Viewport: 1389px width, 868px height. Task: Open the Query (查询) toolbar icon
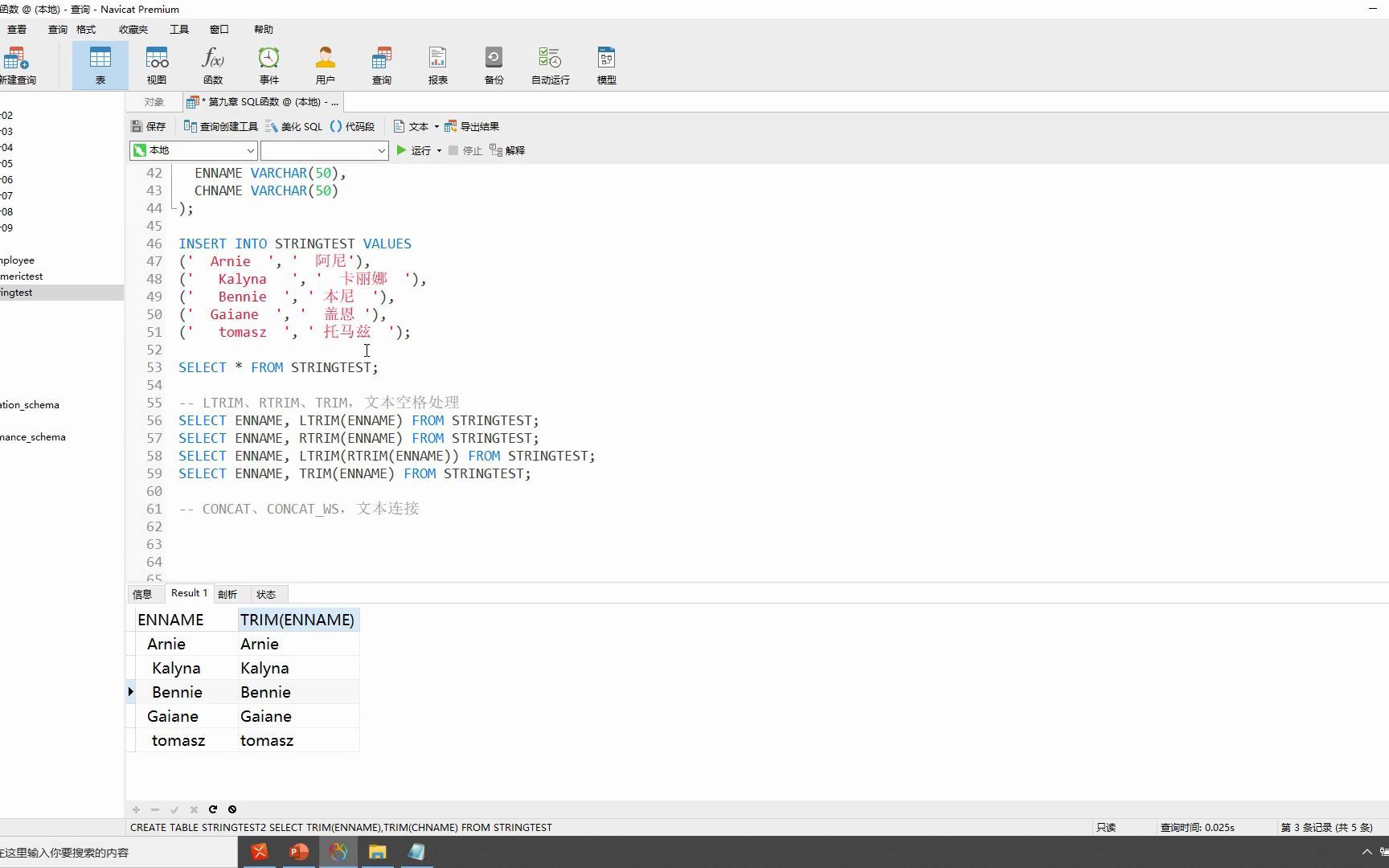[382, 65]
